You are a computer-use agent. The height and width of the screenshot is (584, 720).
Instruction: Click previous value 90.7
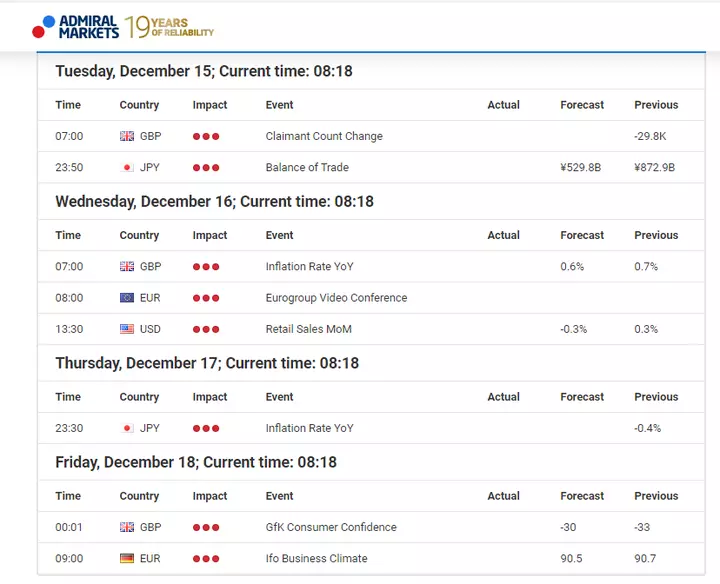645,559
